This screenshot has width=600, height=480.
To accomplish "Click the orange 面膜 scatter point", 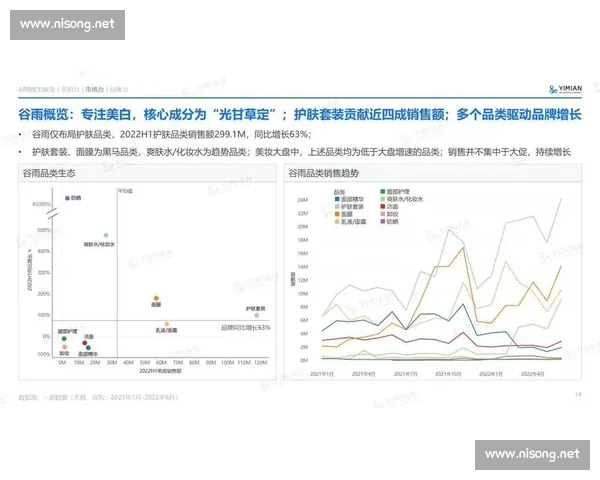I will (156, 298).
